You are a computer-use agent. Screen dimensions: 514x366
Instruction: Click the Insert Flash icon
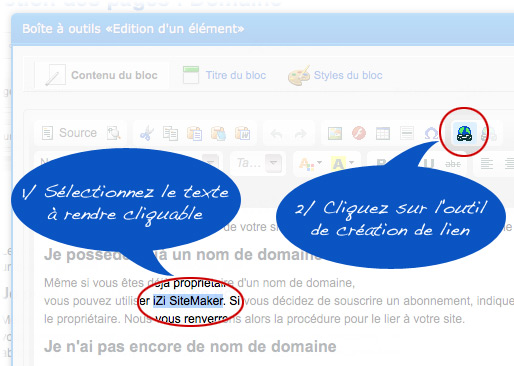[359, 133]
